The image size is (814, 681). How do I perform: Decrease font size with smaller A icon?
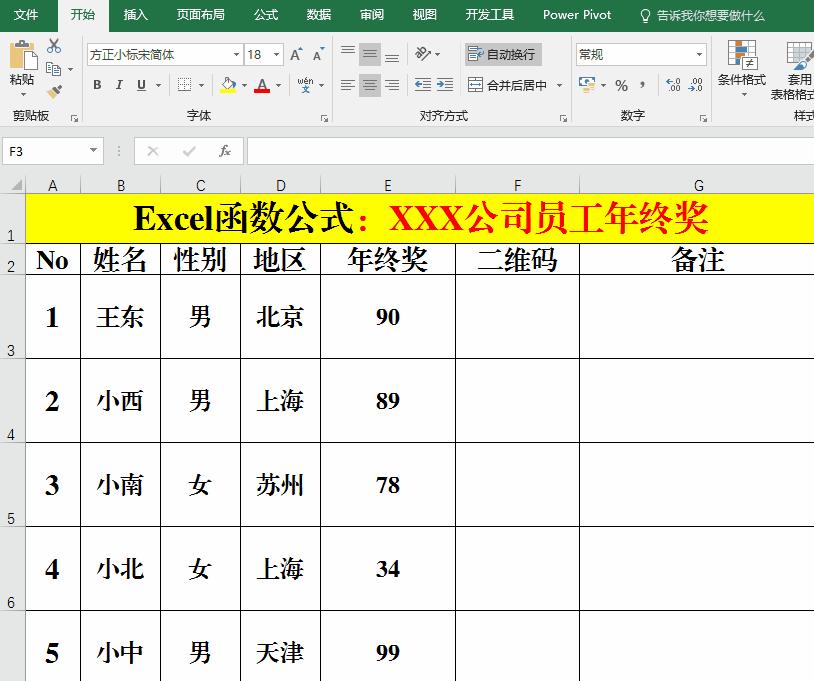point(318,55)
